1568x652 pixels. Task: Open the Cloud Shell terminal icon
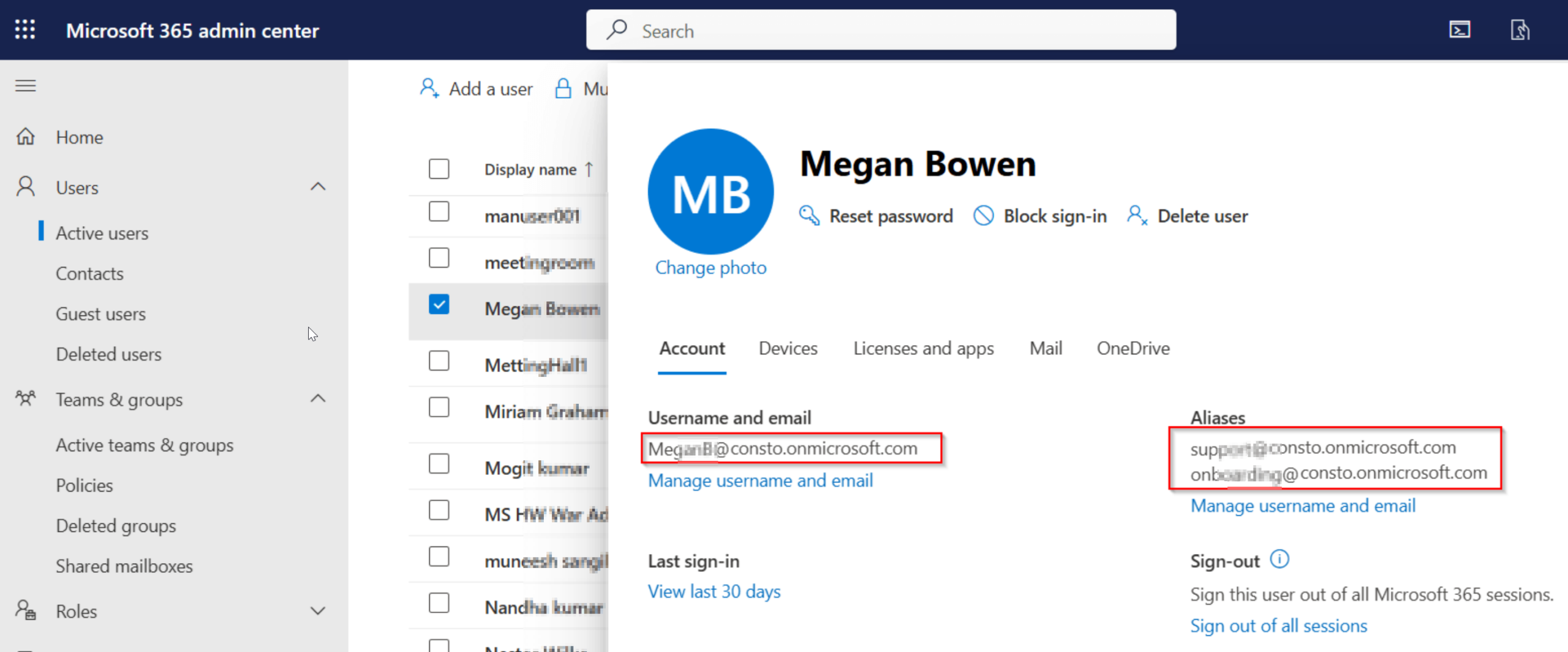click(1460, 29)
